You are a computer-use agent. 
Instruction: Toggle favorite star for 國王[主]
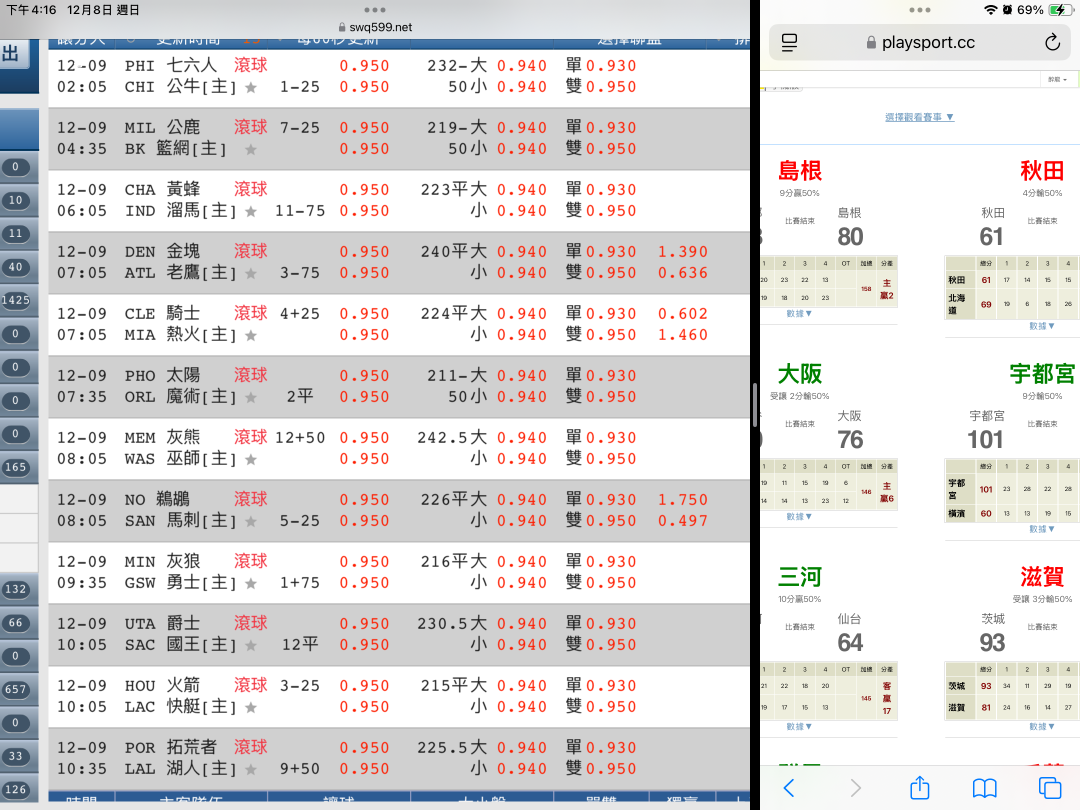click(x=251, y=645)
